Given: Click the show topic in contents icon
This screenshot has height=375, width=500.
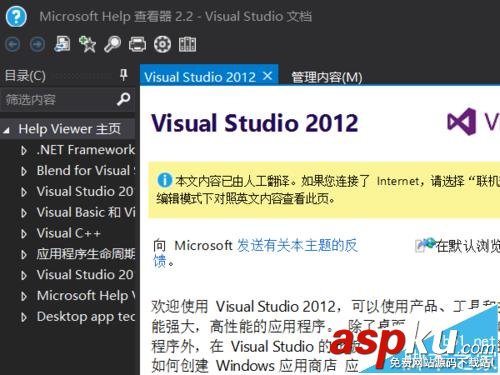Looking at the screenshot, I should [x=62, y=44].
